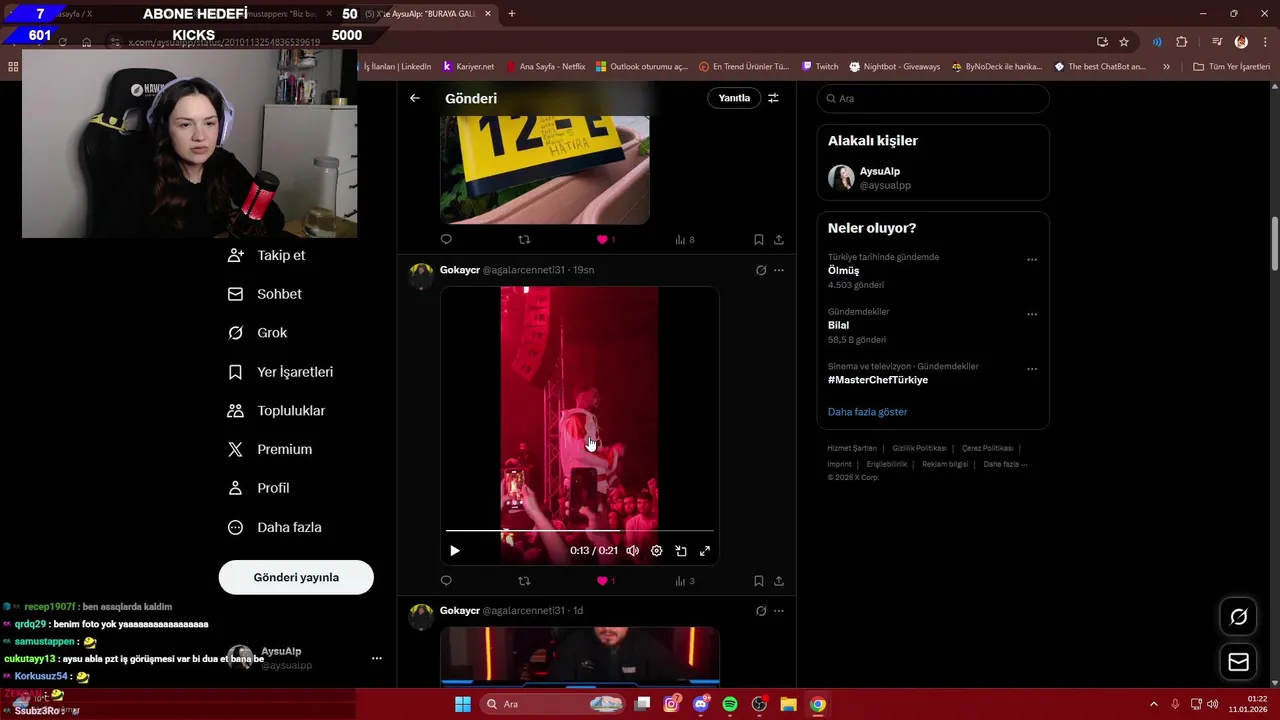Image resolution: width=1280 pixels, height=720 pixels.
Task: Expand the video to fullscreen
Action: [705, 551]
